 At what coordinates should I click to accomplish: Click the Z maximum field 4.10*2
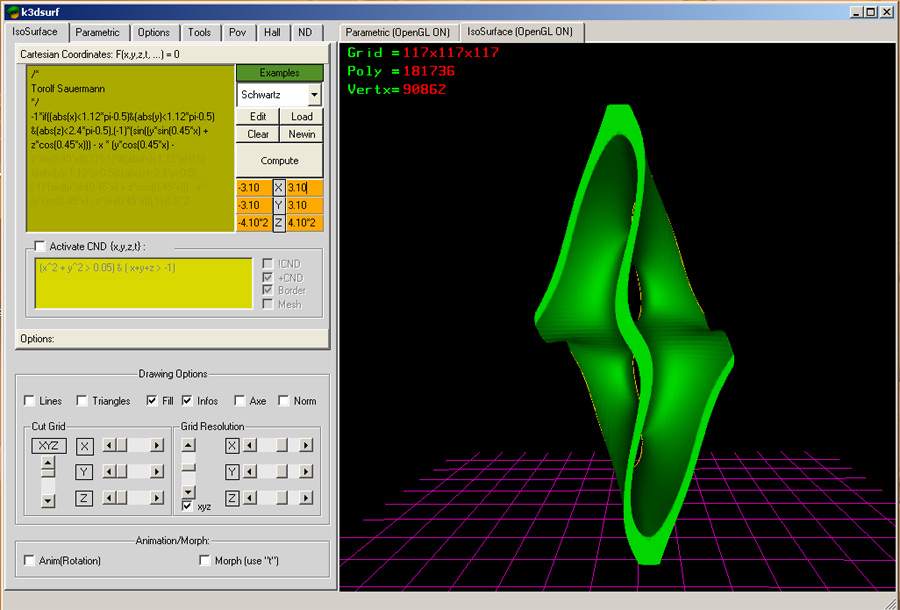[x=305, y=223]
